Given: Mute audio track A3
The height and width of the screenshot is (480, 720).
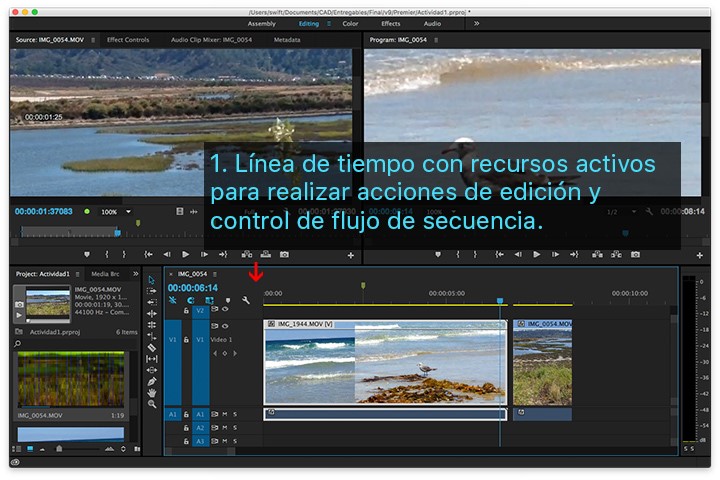Looking at the screenshot, I should coord(225,441).
